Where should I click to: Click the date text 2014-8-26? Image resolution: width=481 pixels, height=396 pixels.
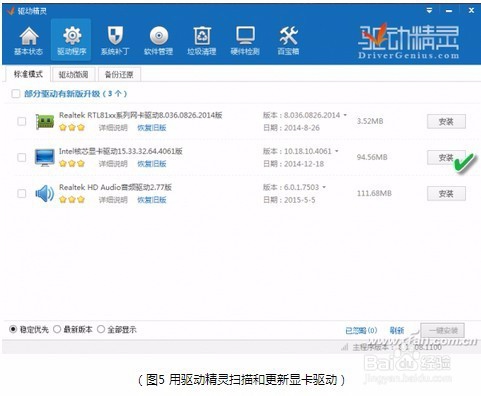point(302,128)
